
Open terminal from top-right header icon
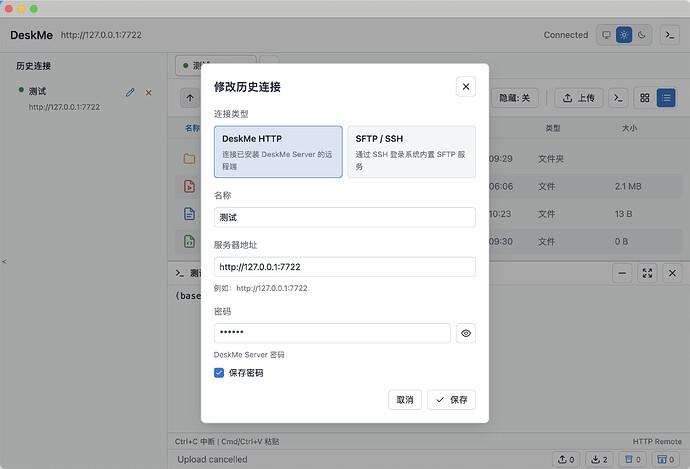click(670, 35)
